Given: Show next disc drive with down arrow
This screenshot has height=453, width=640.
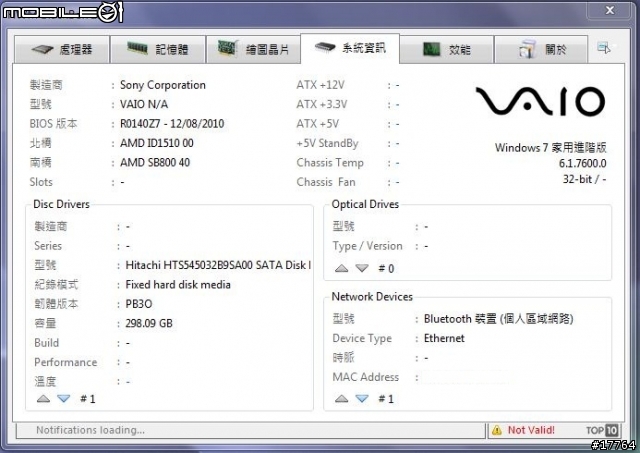Looking at the screenshot, I should [x=64, y=399].
